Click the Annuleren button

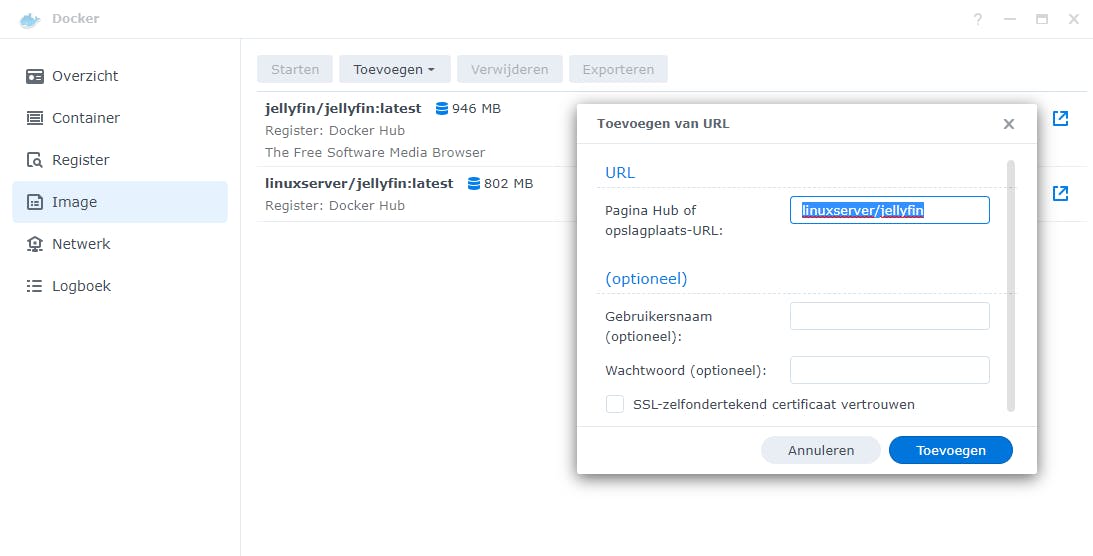tap(820, 450)
